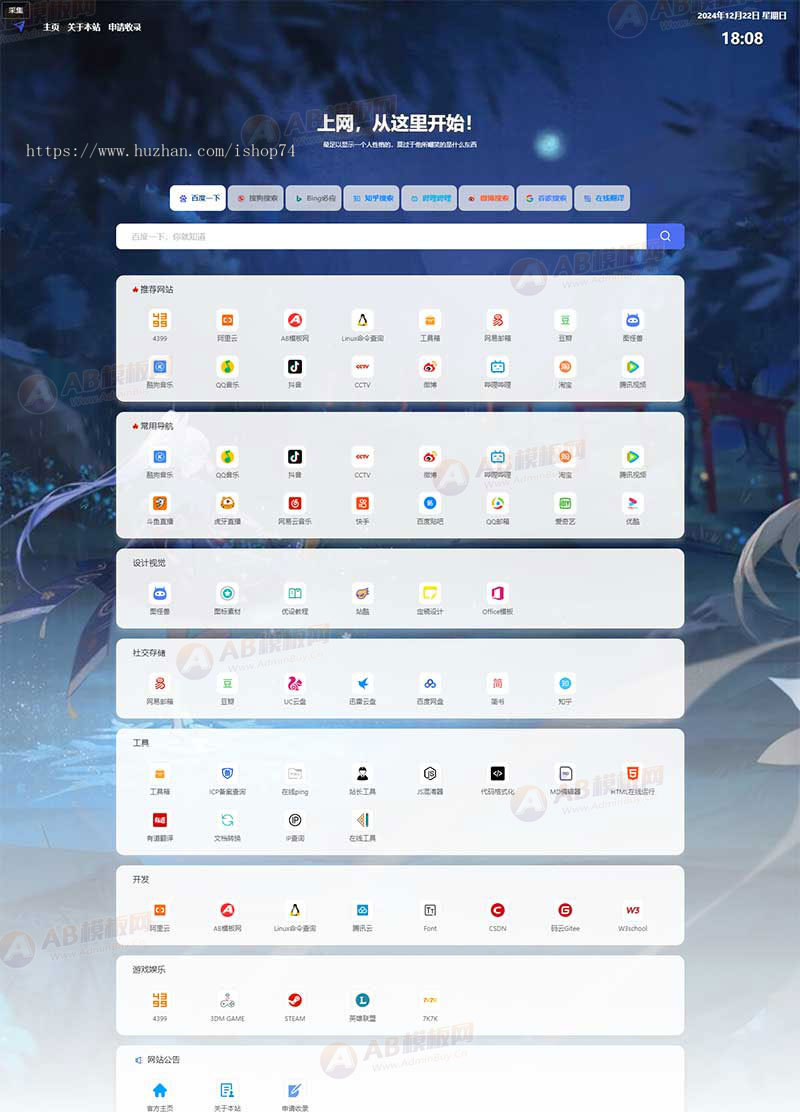Viewport: 800px width, 1112px height.
Task: Open 申请收录 in the top navigation bar
Action: pos(125,27)
